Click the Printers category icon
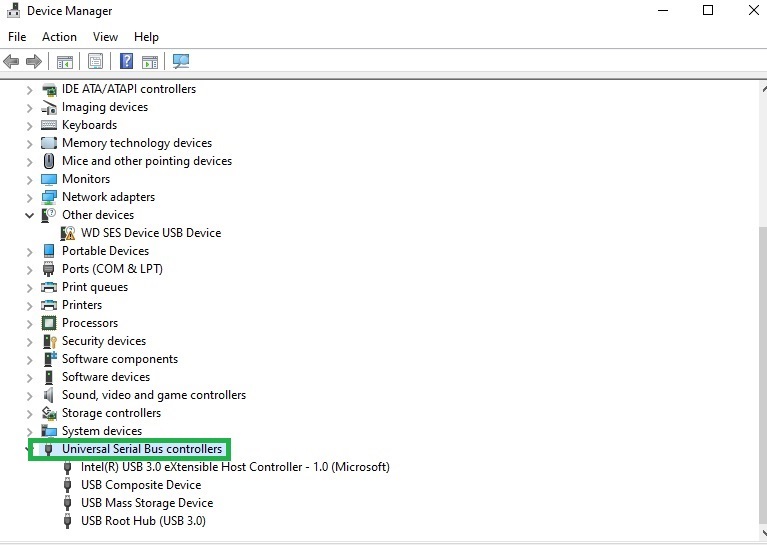 tap(49, 305)
